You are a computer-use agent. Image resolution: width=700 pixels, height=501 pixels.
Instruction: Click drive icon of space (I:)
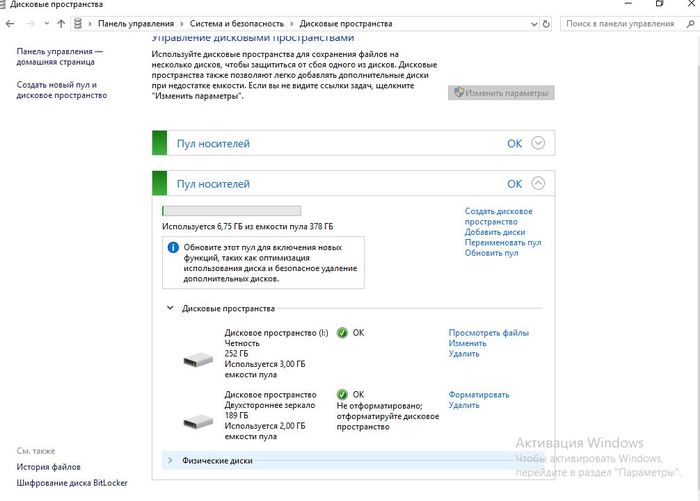pos(198,359)
